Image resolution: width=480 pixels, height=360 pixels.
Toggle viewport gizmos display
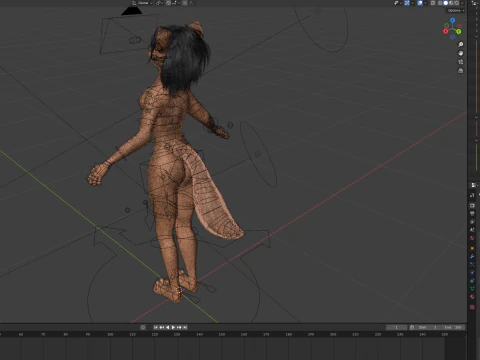point(407,3)
